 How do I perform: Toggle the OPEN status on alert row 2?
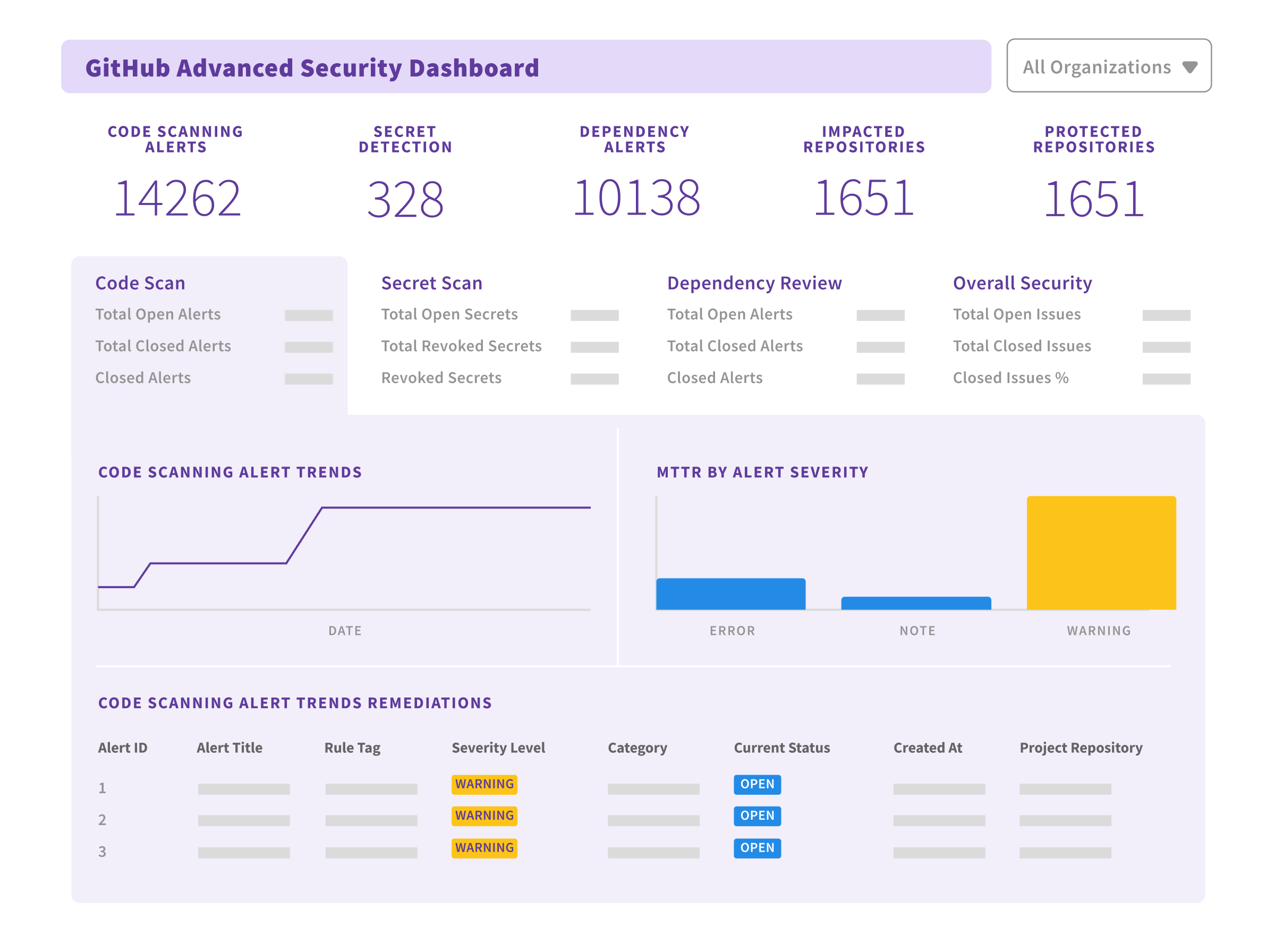click(x=756, y=816)
